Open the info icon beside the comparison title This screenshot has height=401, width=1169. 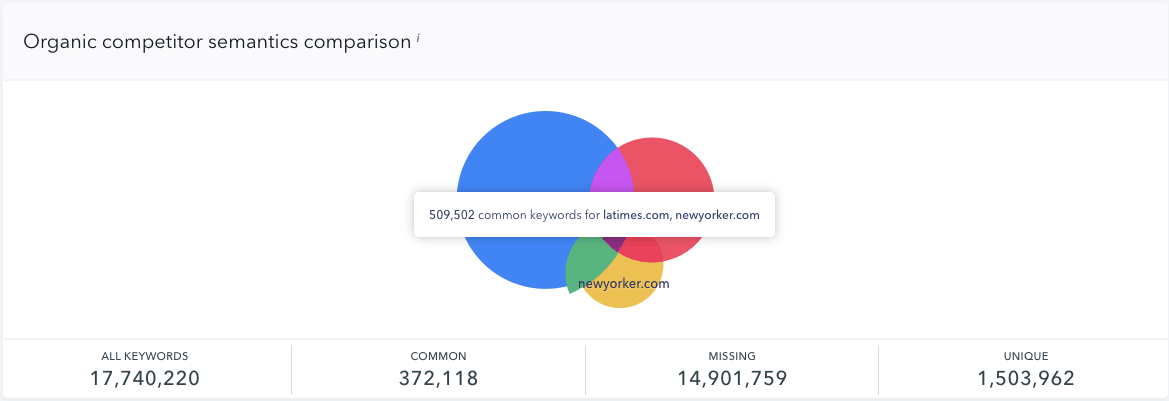[418, 37]
